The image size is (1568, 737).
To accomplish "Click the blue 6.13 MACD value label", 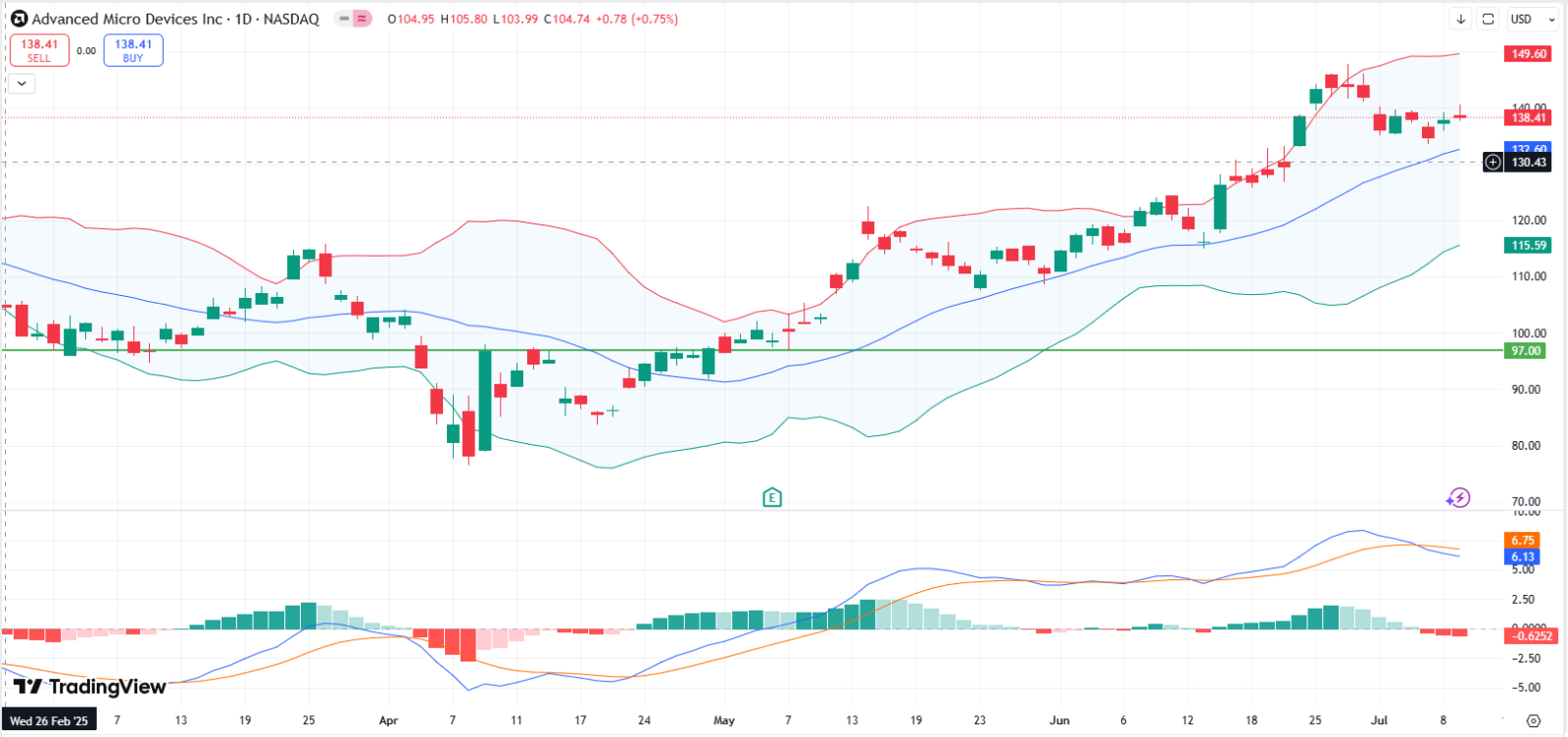I will click(1522, 557).
